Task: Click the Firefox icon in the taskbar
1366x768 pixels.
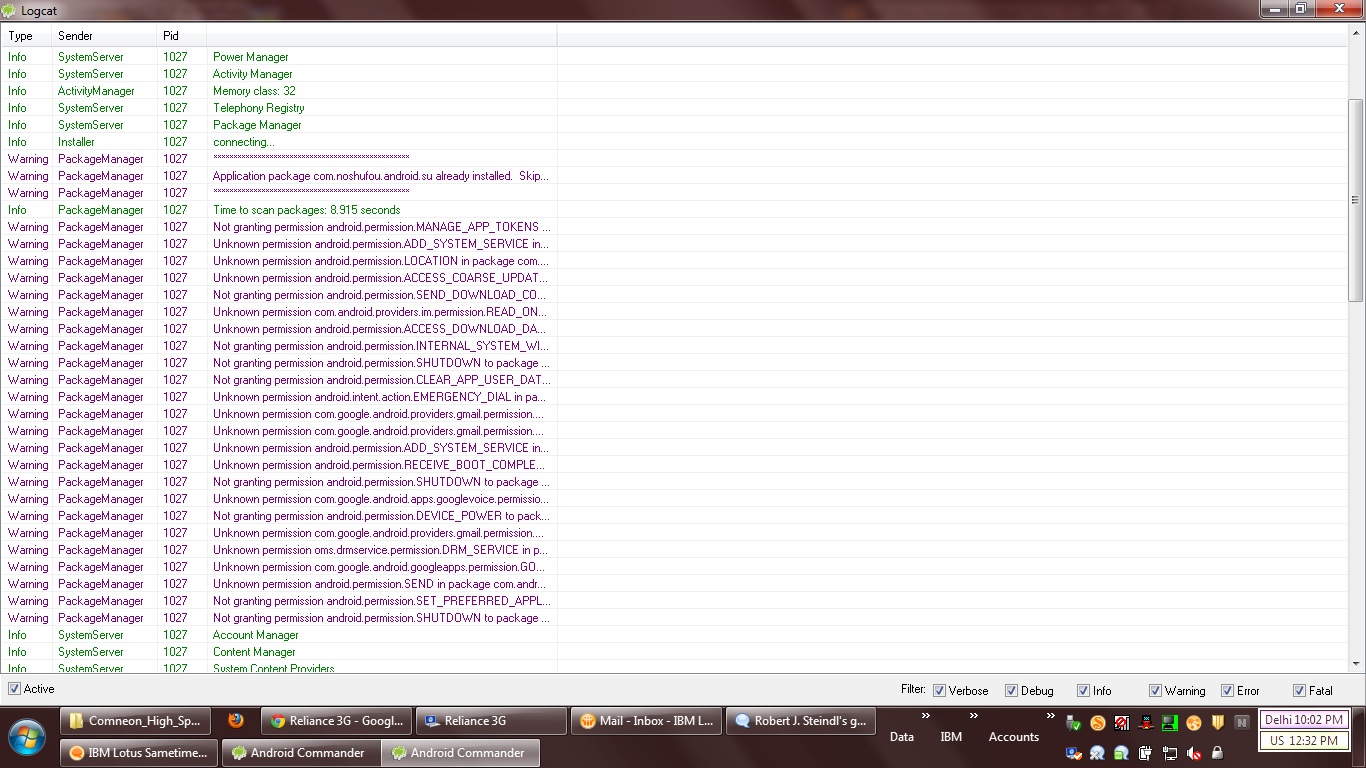Action: pyautogui.click(x=236, y=720)
